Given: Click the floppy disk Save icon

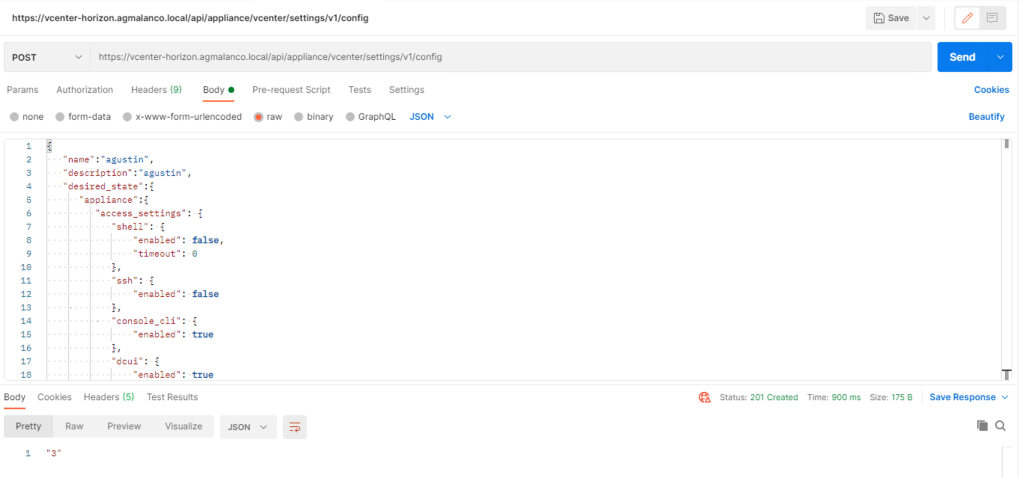Looking at the screenshot, I should click(879, 18).
